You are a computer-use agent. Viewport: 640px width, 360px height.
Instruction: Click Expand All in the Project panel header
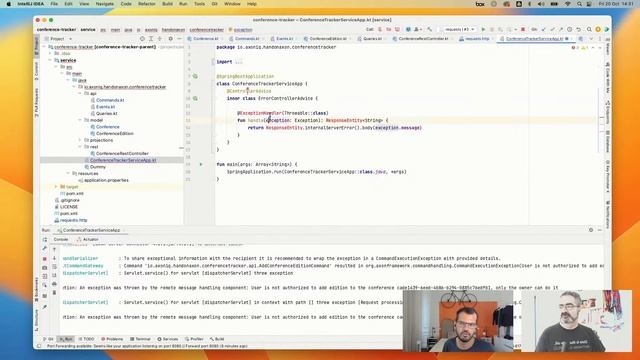[x=151, y=39]
